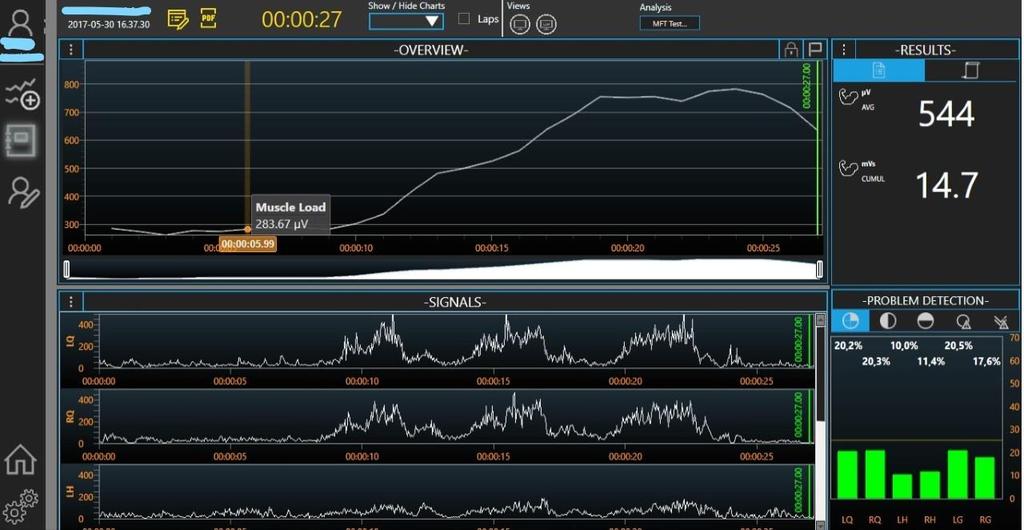
Task: Click the flag icon in the Overview header
Action: [x=814, y=50]
